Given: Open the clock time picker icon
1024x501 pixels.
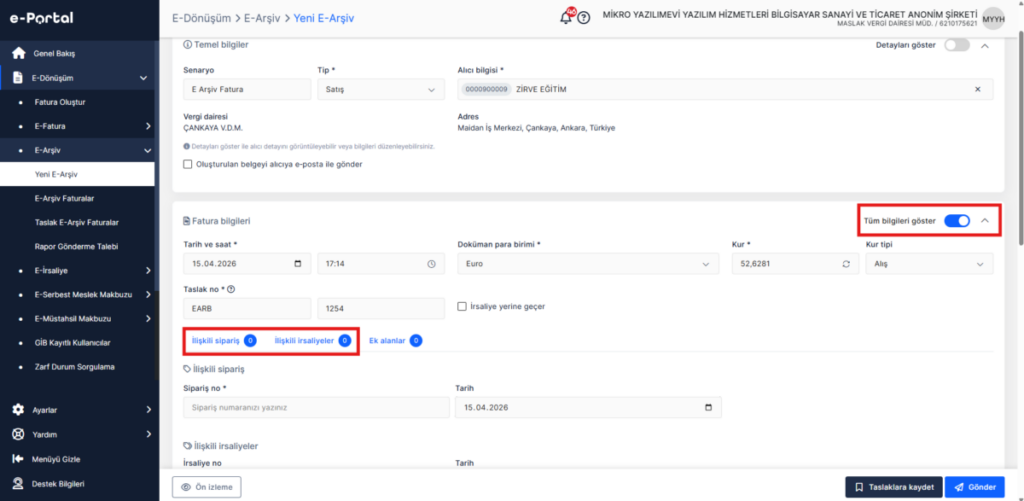Looking at the screenshot, I should click(x=431, y=264).
